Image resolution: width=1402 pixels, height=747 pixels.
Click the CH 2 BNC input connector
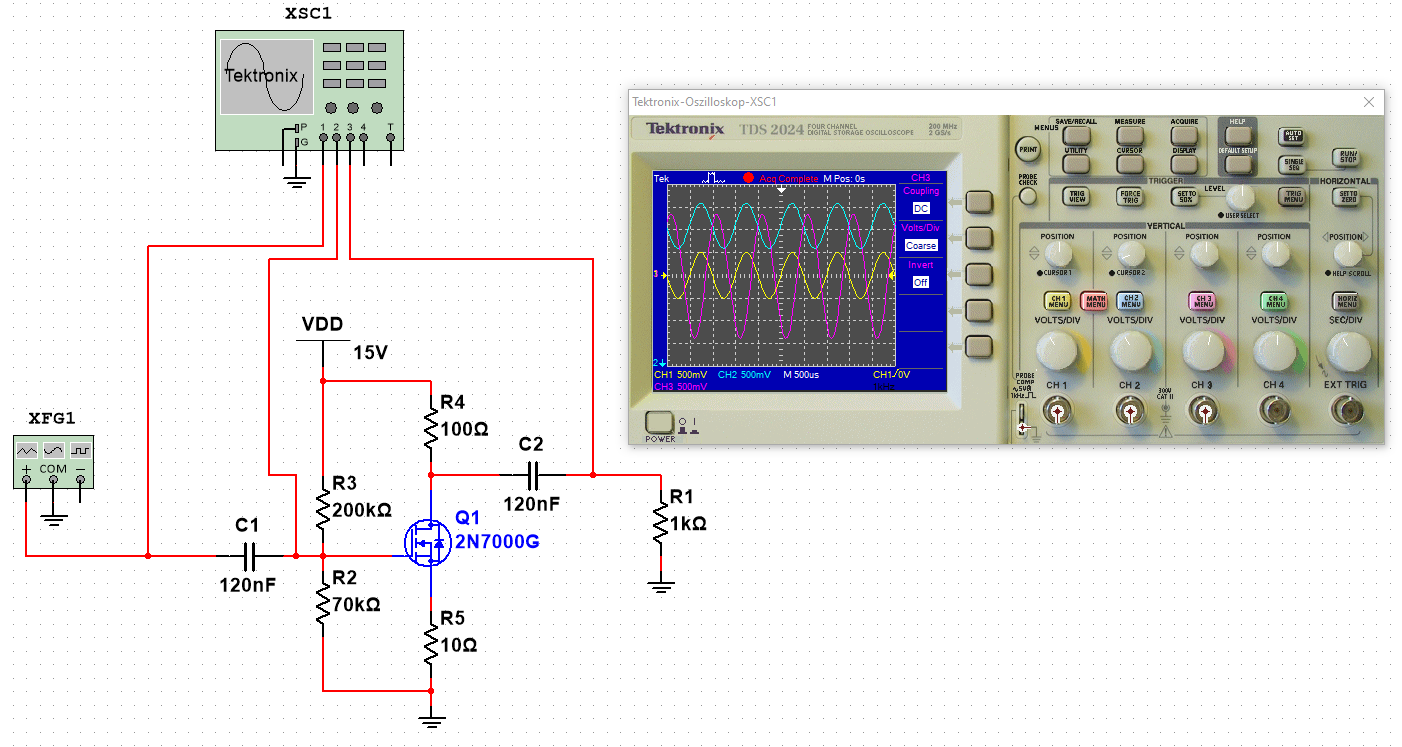point(1130,410)
